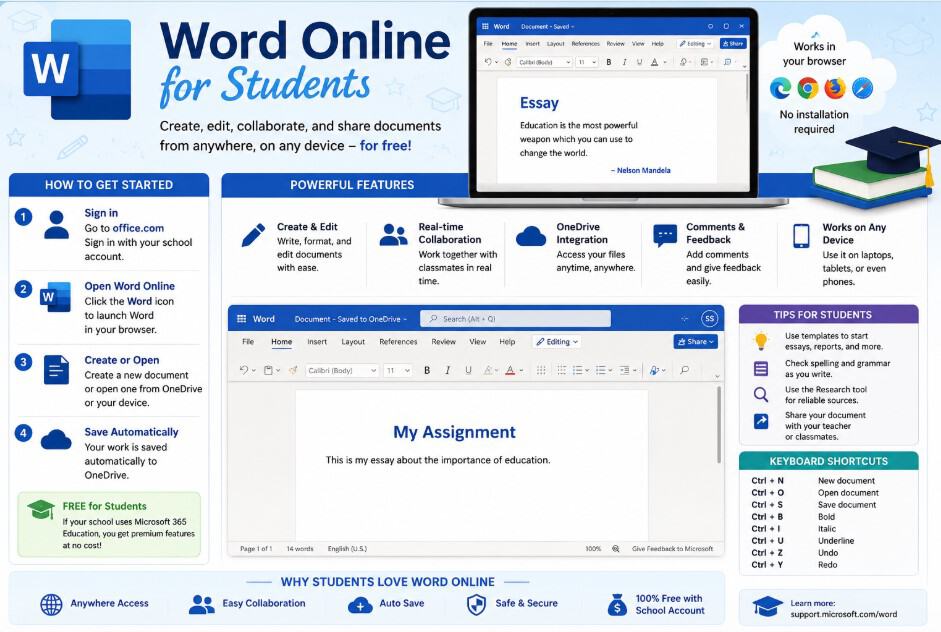Toggle Bold in main Word toolbar
Screen dimensions: 941x632
427,370
